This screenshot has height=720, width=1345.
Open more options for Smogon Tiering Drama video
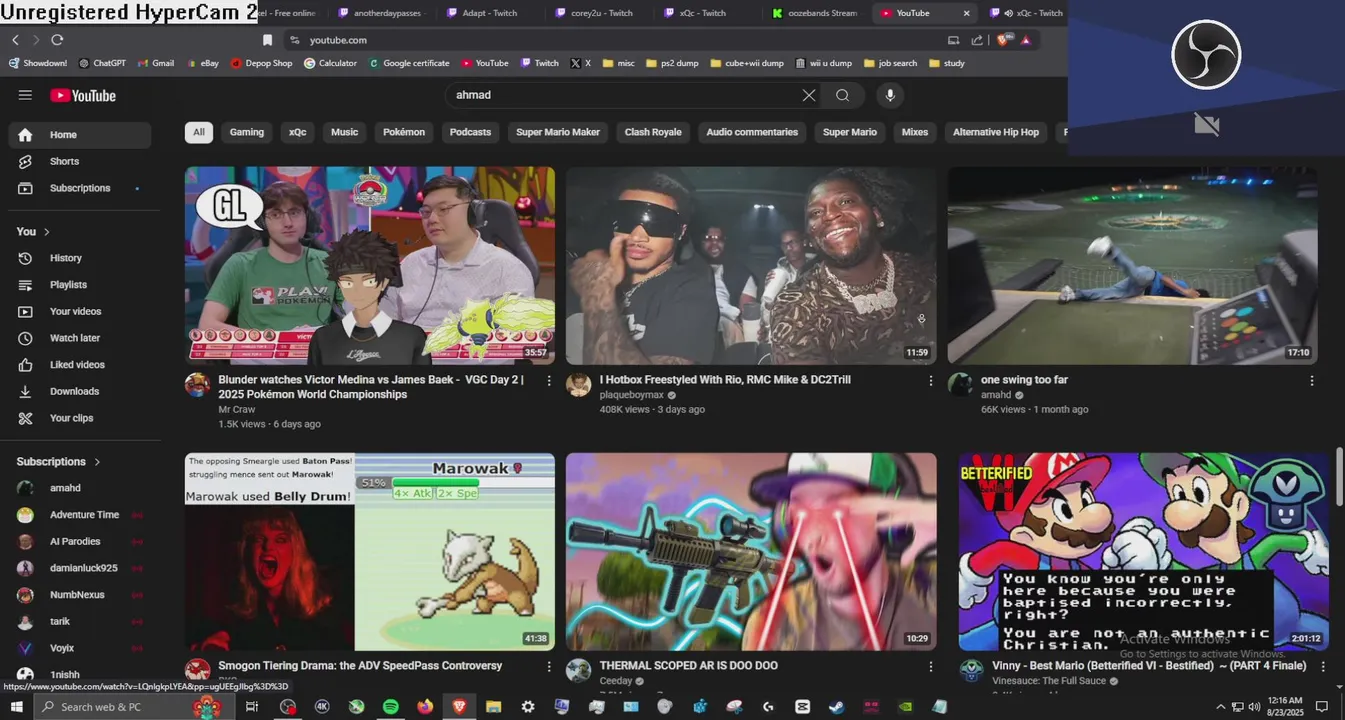click(548, 666)
